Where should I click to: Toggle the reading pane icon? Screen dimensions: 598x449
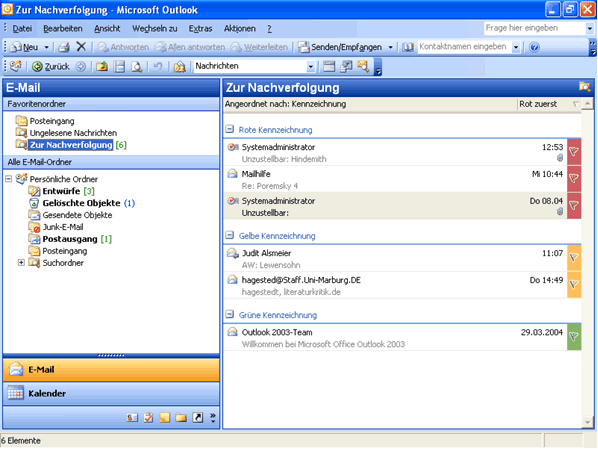120,66
